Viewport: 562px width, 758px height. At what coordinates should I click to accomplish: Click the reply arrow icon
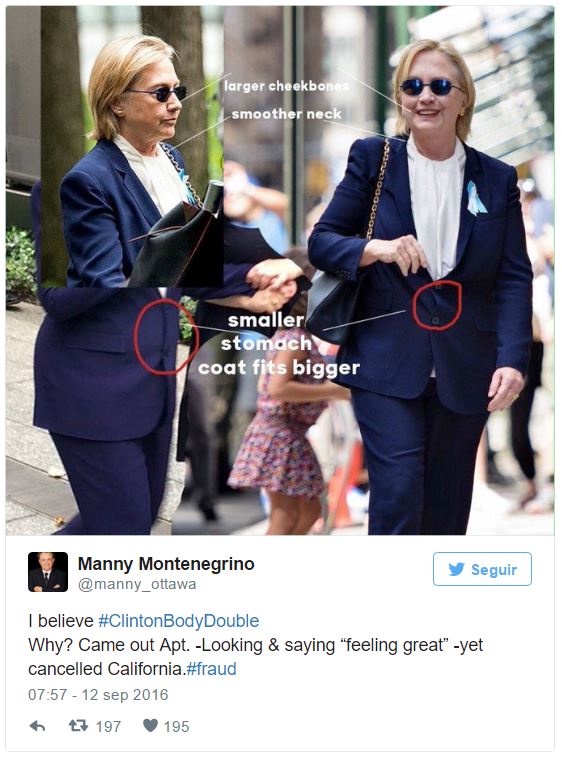37,726
